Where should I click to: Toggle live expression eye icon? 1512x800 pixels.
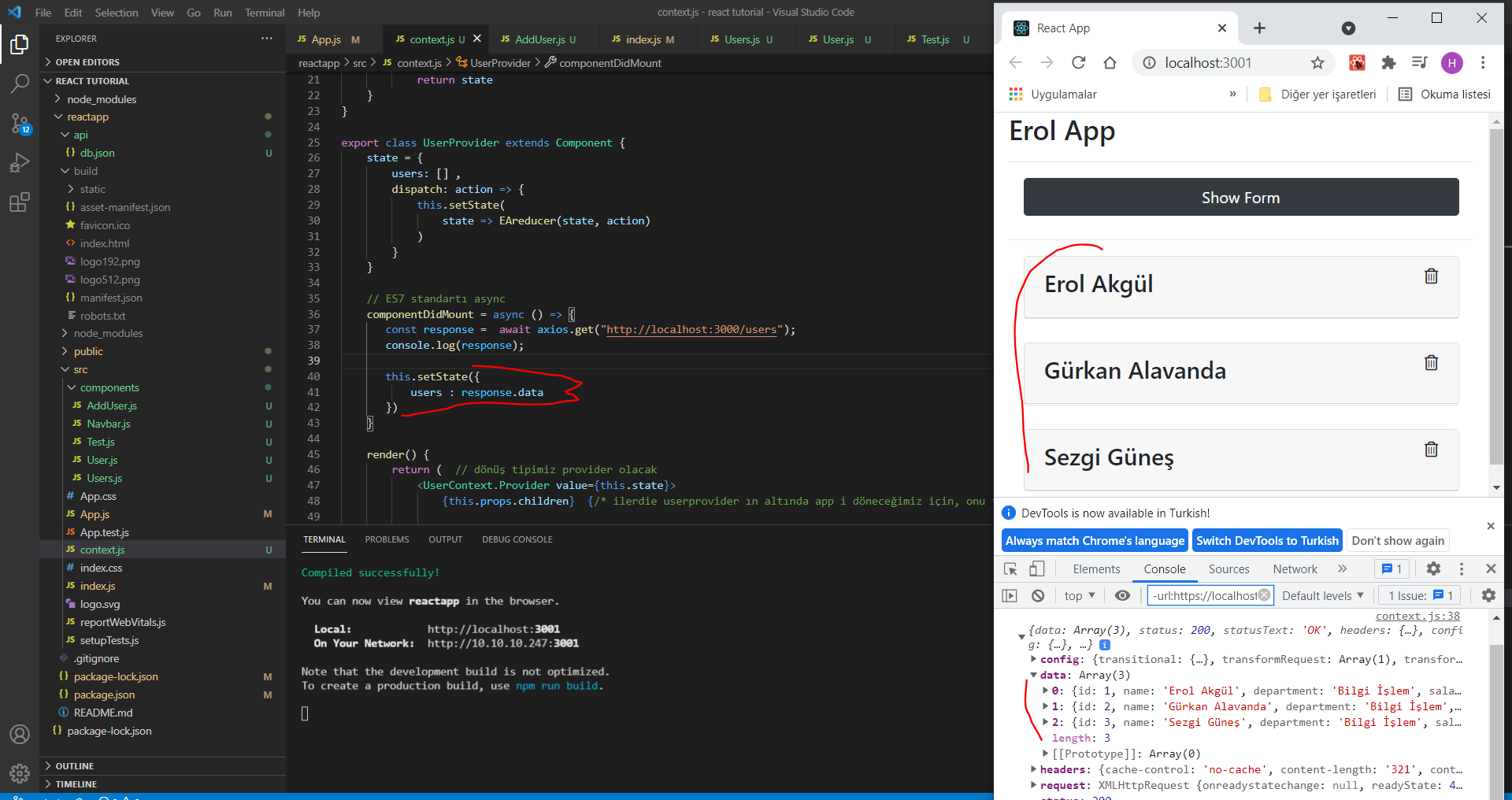(x=1122, y=596)
